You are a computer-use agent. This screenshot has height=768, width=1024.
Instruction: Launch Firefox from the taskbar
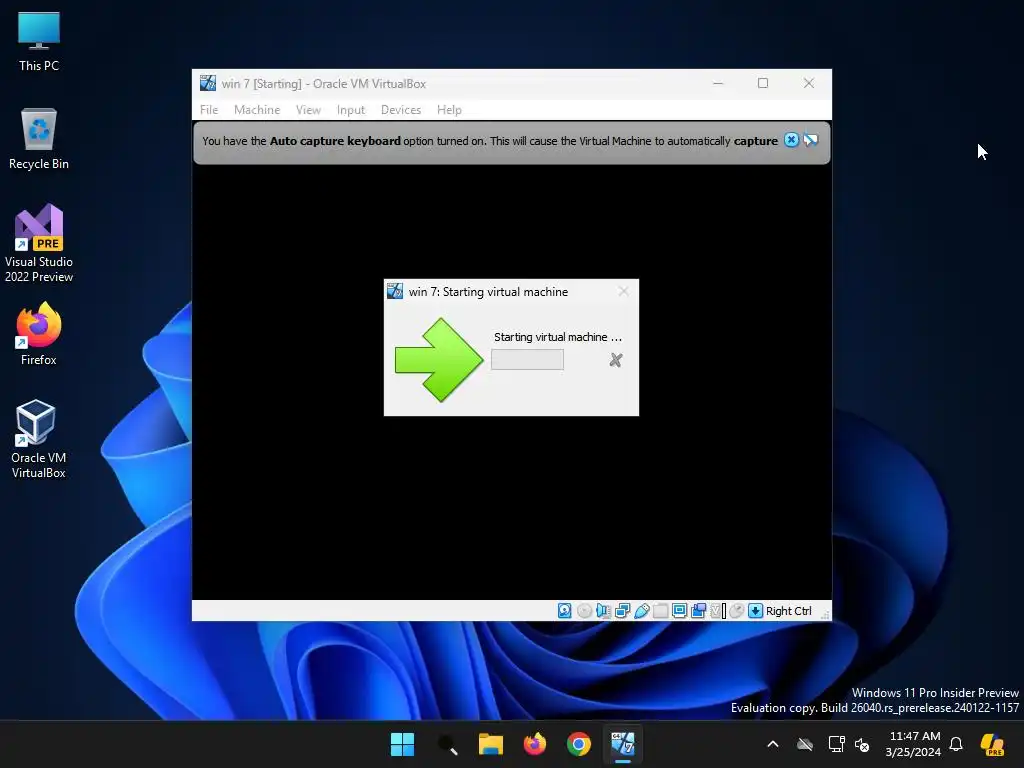pos(535,744)
